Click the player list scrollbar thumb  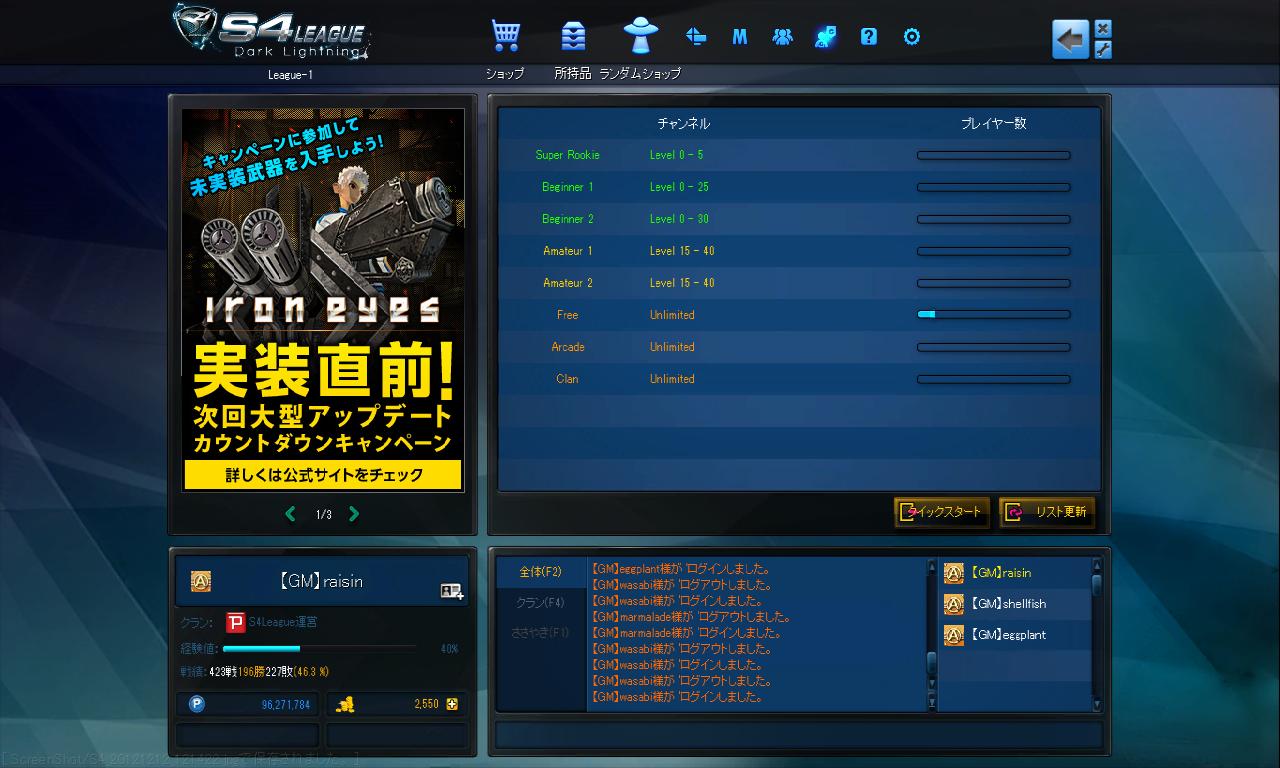pyautogui.click(x=1096, y=584)
